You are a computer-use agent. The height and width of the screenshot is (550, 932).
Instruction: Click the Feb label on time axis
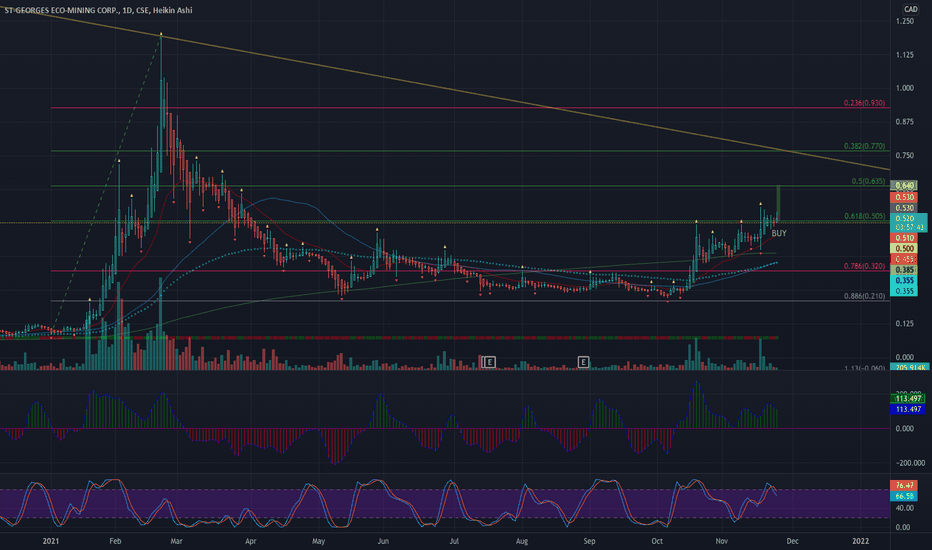115,541
